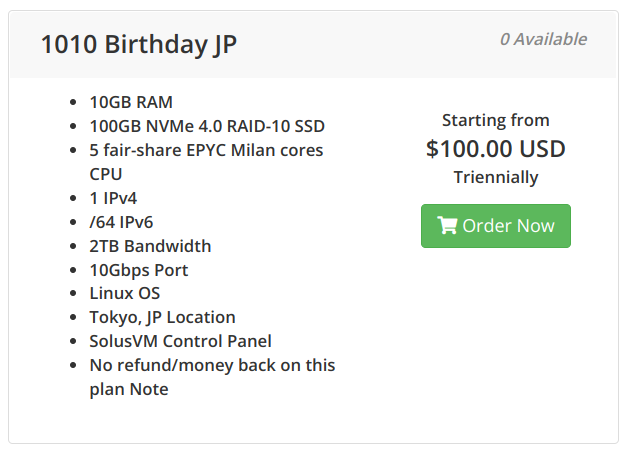Image resolution: width=628 pixels, height=450 pixels.
Task: Click the bullet before Linux OS
Action: [73, 293]
